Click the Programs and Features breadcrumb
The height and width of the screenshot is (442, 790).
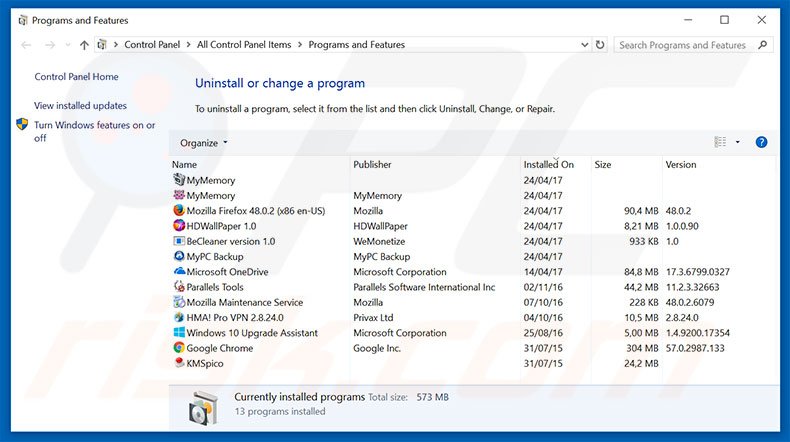click(357, 44)
